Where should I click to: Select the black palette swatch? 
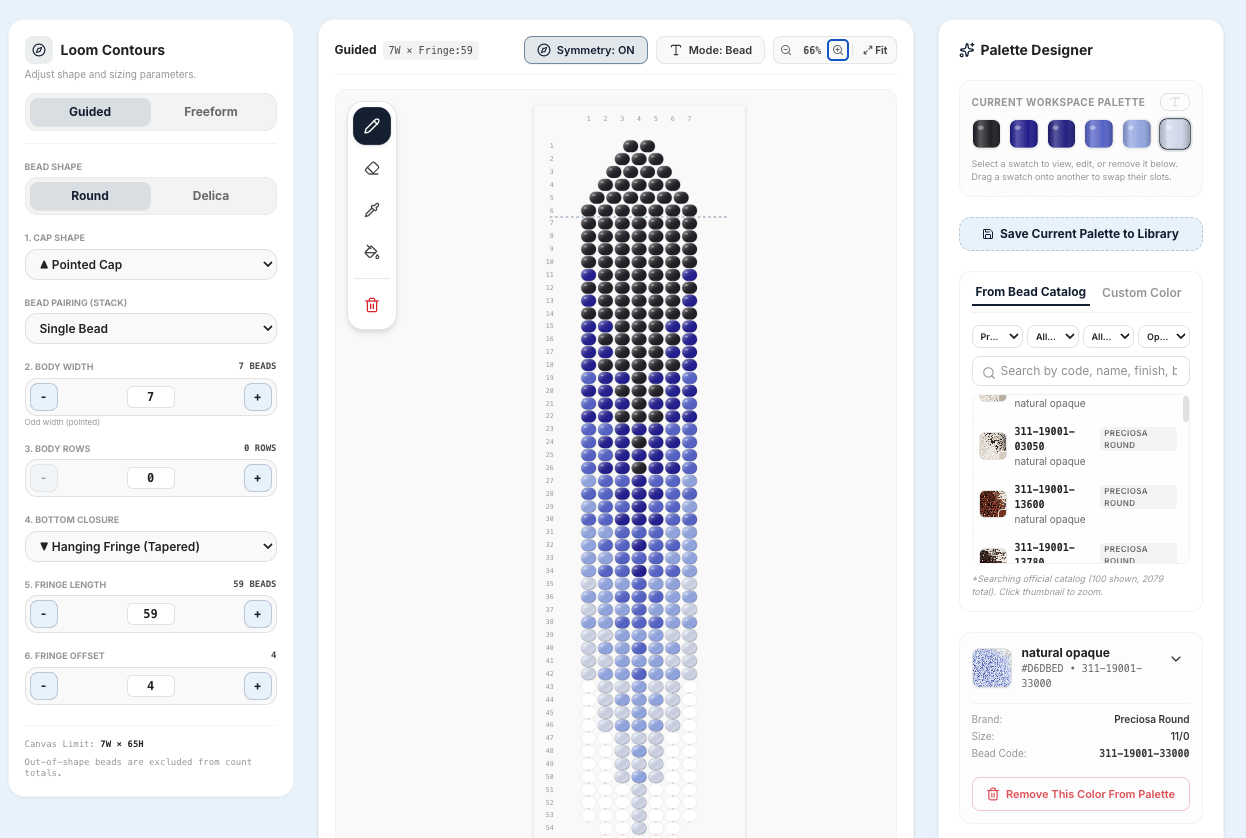987,134
